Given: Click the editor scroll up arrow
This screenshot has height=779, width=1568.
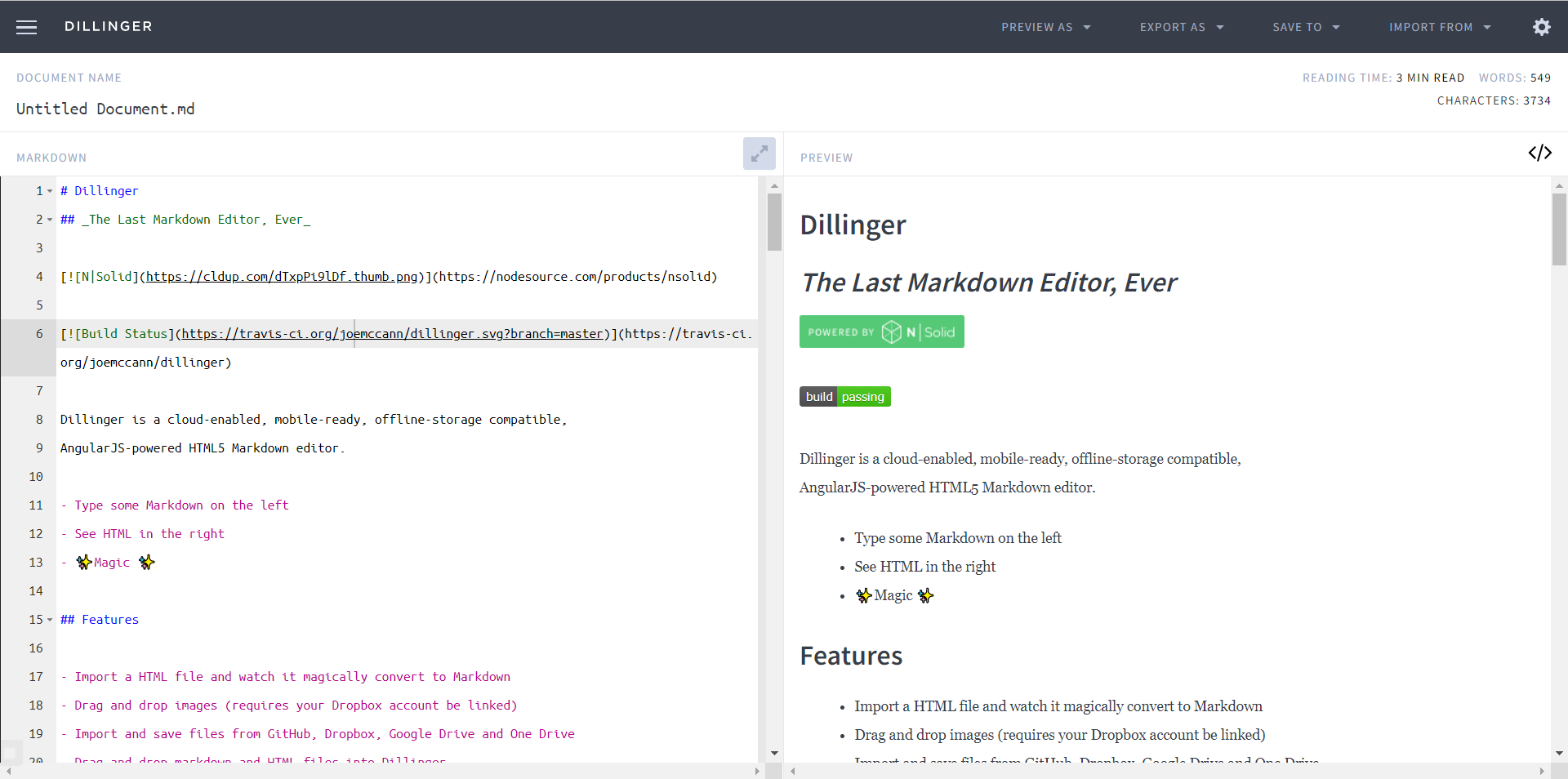Looking at the screenshot, I should 774,185.
